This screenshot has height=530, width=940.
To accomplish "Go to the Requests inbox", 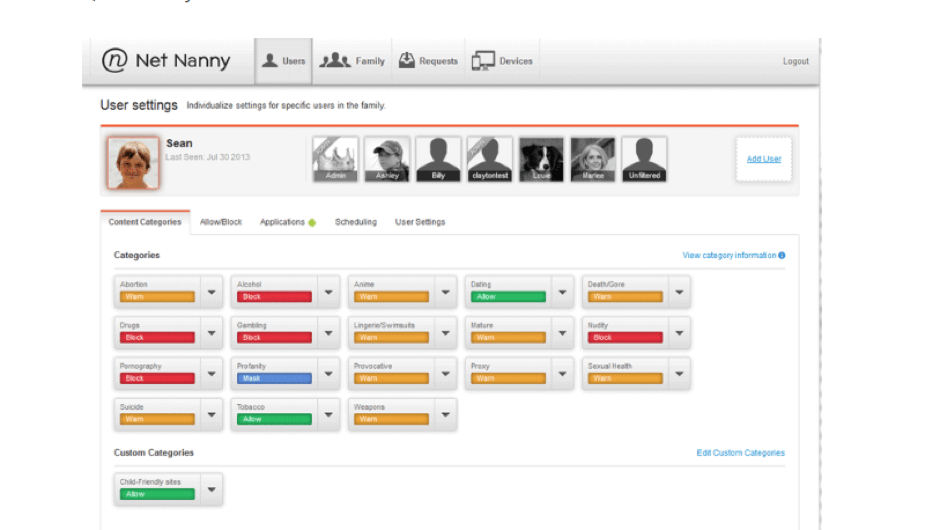I will [427, 61].
